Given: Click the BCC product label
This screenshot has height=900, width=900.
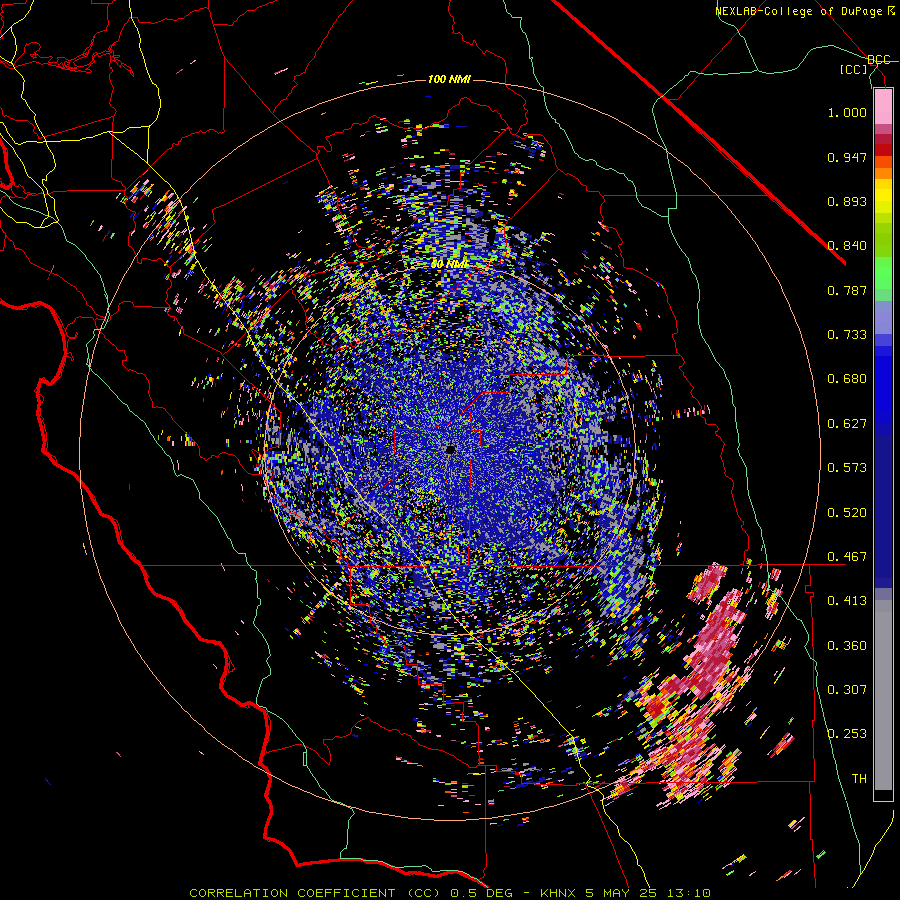Looking at the screenshot, I should click(x=879, y=60).
